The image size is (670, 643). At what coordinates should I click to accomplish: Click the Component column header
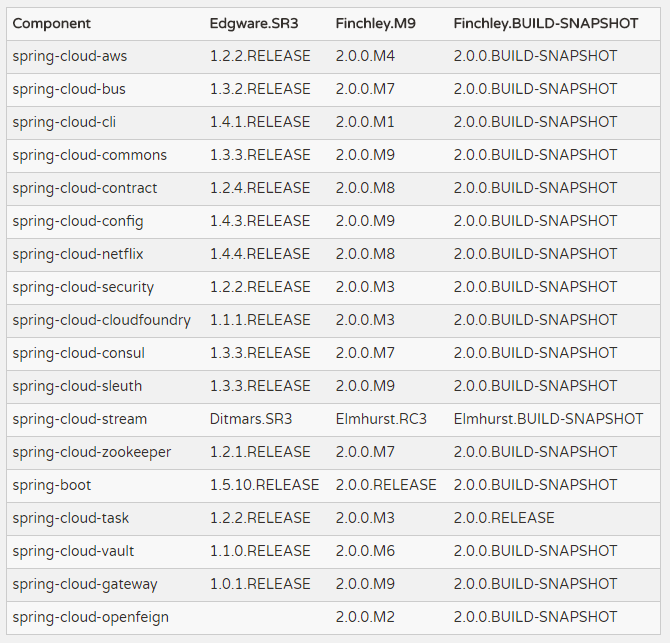[51, 23]
